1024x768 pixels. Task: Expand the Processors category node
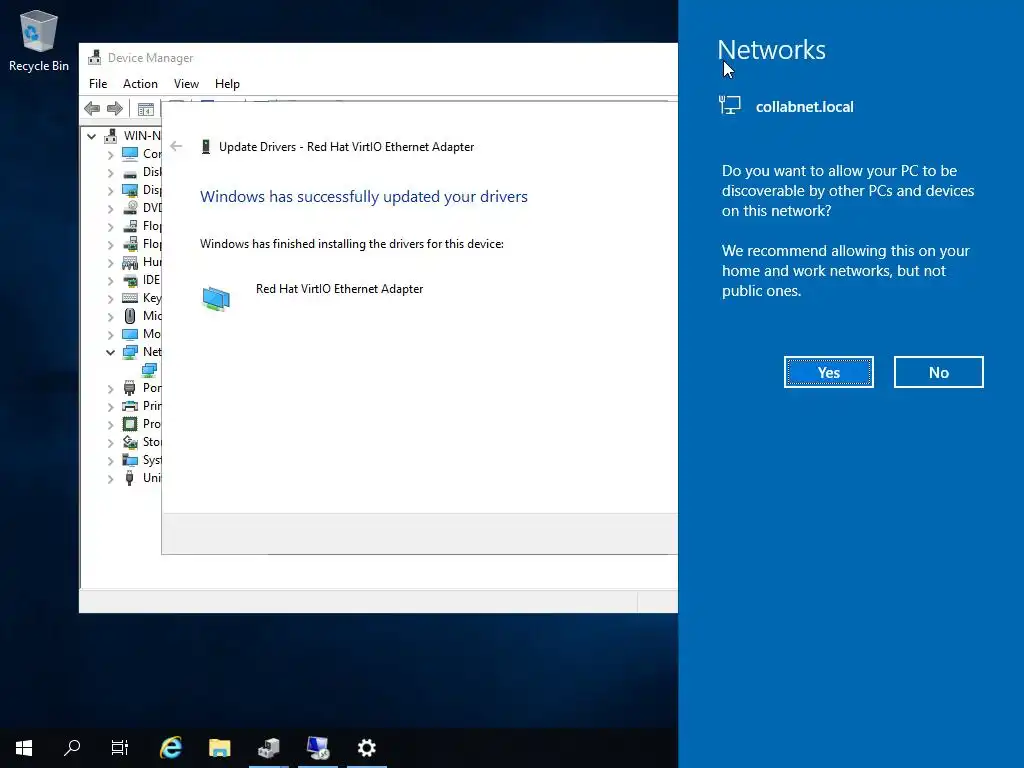coord(110,424)
